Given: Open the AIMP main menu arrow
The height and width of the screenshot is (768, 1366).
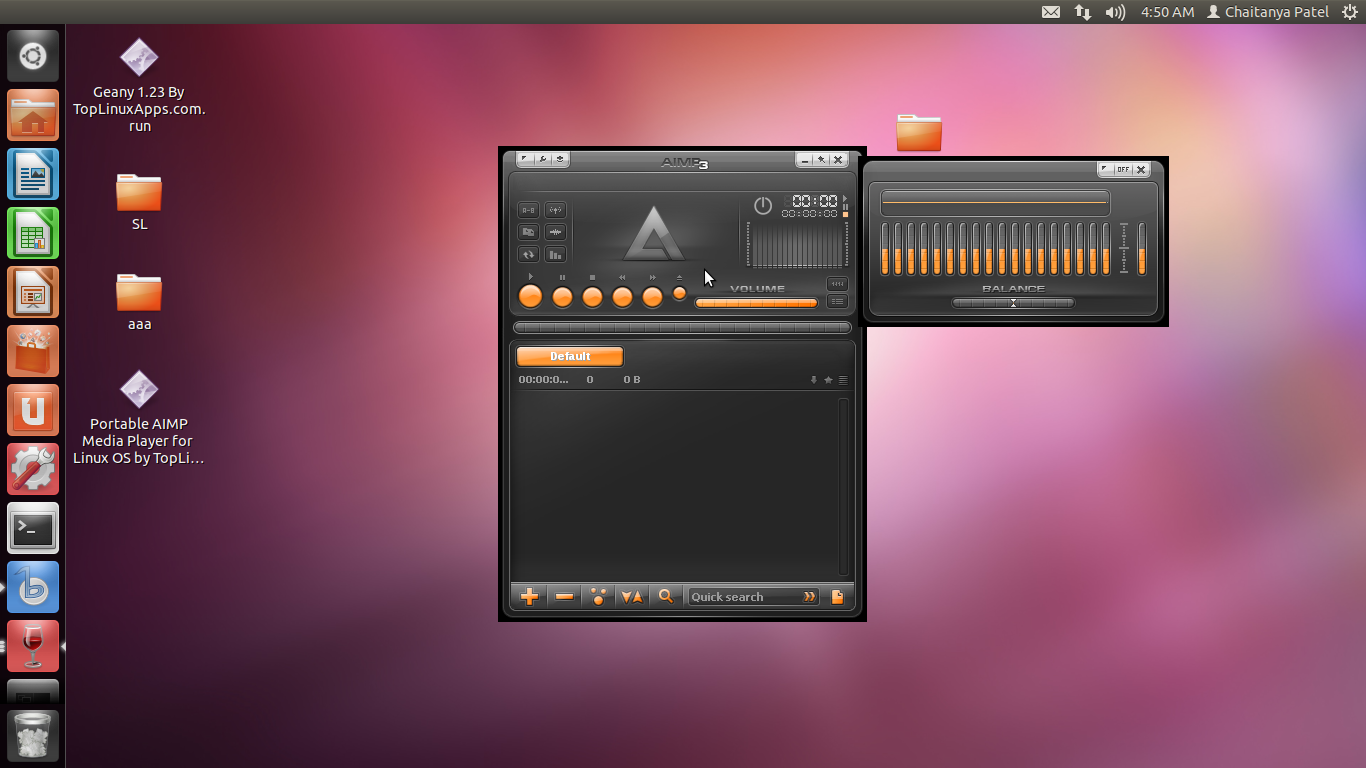Looking at the screenshot, I should (525, 159).
